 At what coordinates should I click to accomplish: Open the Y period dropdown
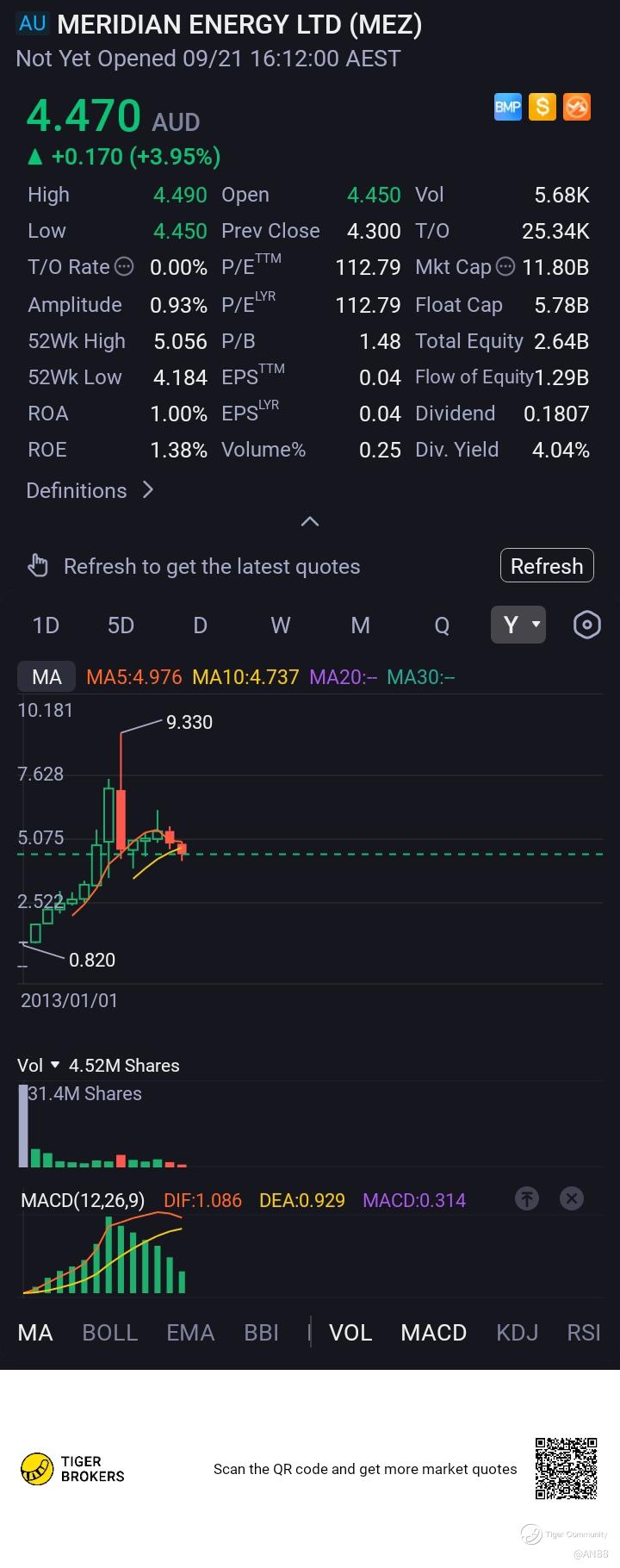click(518, 625)
